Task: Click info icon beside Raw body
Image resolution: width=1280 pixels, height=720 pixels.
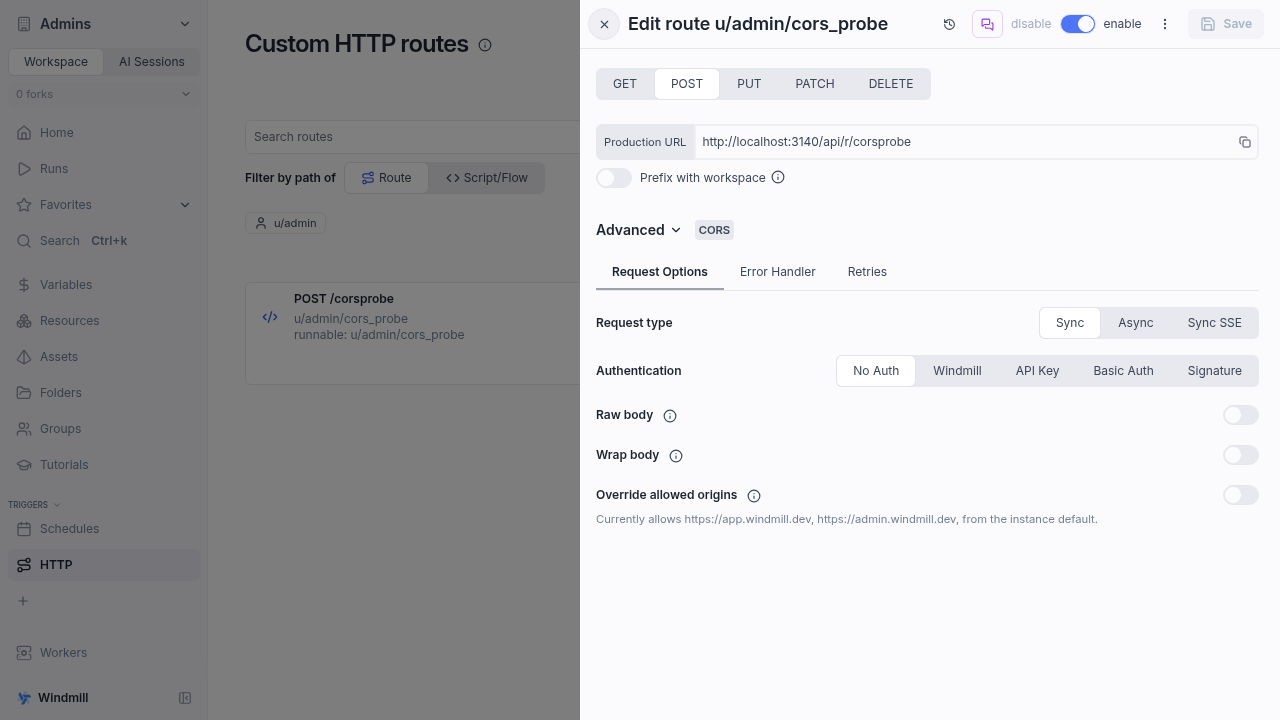Action: [670, 416]
